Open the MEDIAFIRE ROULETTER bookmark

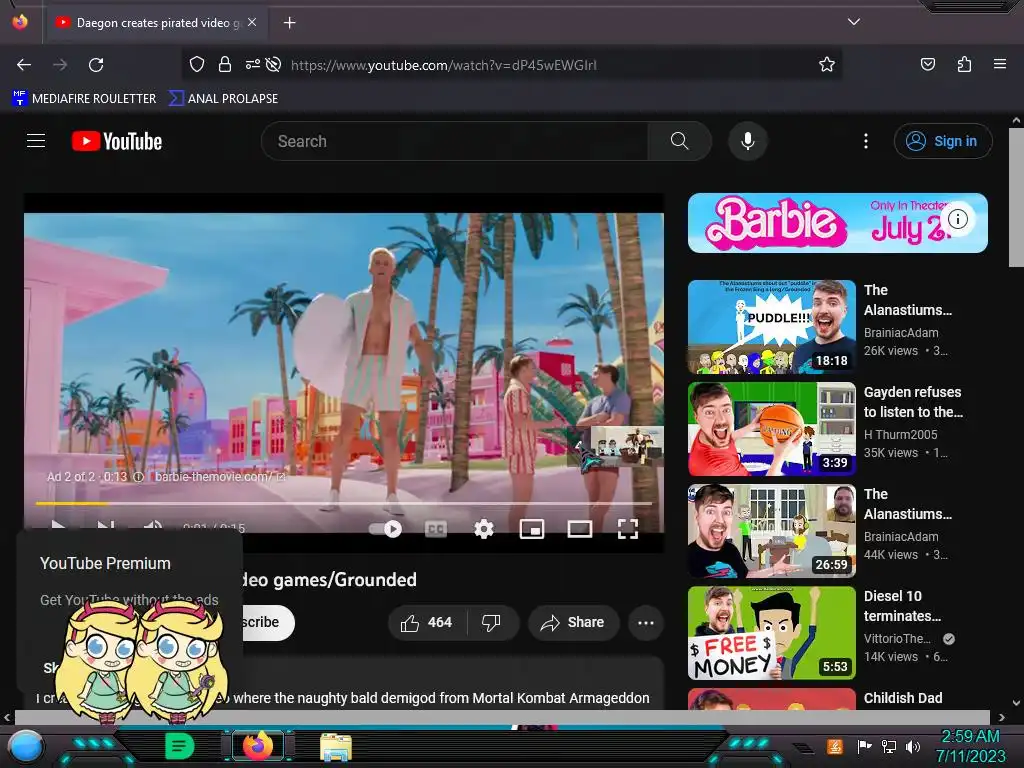(x=85, y=99)
